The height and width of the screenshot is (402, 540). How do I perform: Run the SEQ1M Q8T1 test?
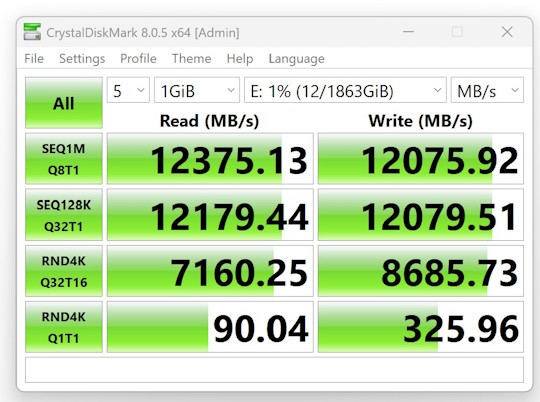[64, 159]
